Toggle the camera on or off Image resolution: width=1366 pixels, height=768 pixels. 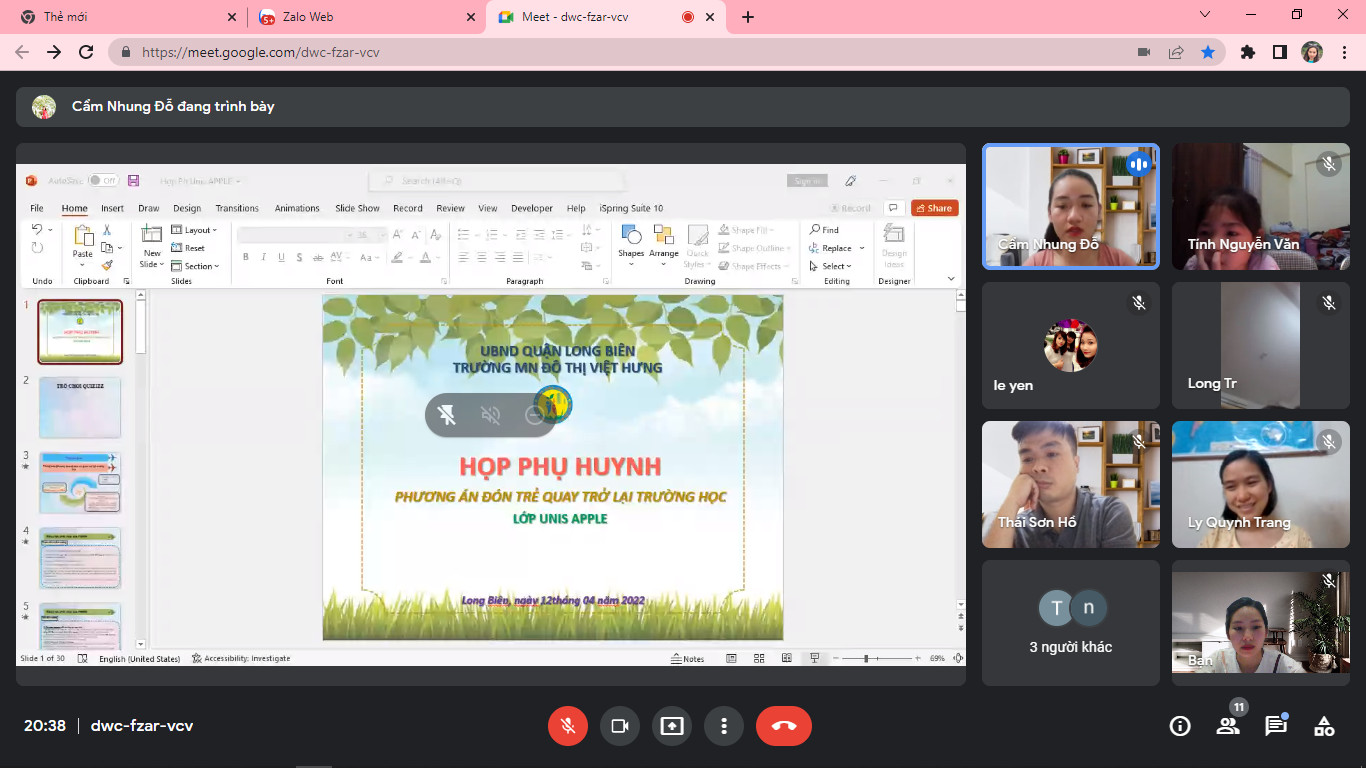(x=620, y=726)
